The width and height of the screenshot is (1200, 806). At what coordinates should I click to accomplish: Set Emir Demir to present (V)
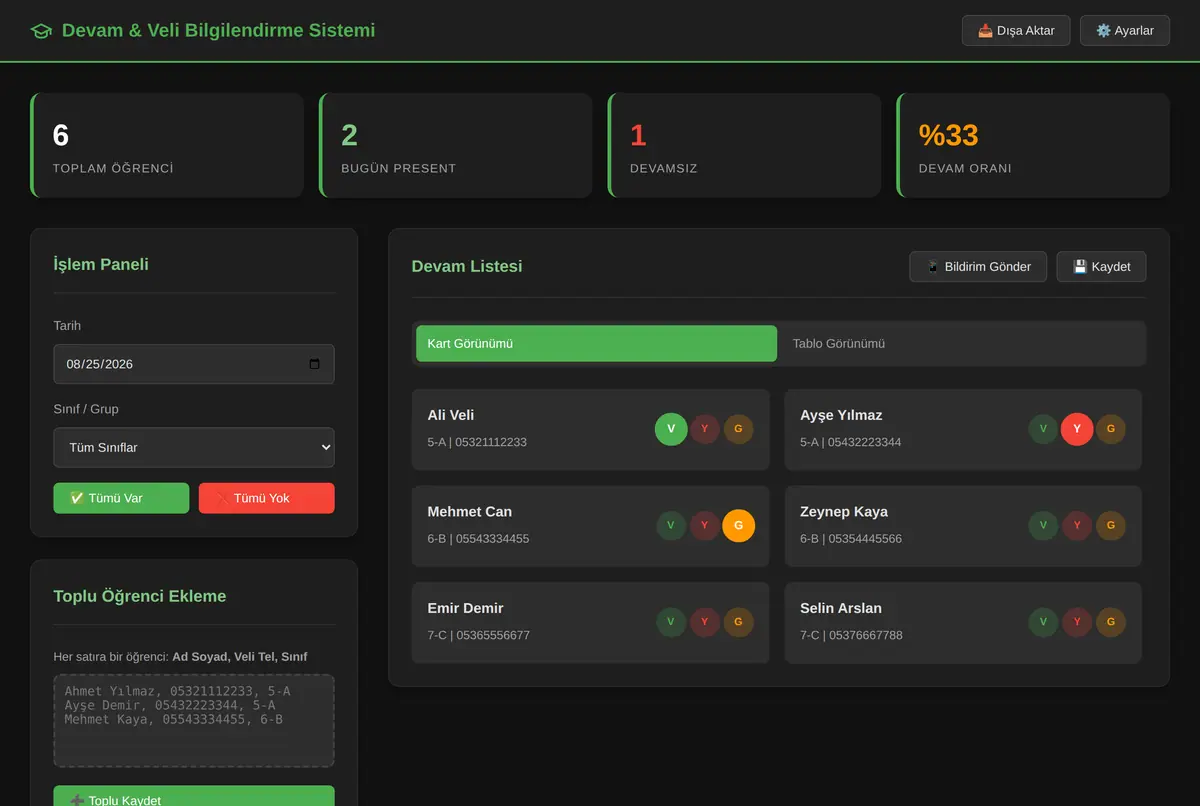(671, 622)
